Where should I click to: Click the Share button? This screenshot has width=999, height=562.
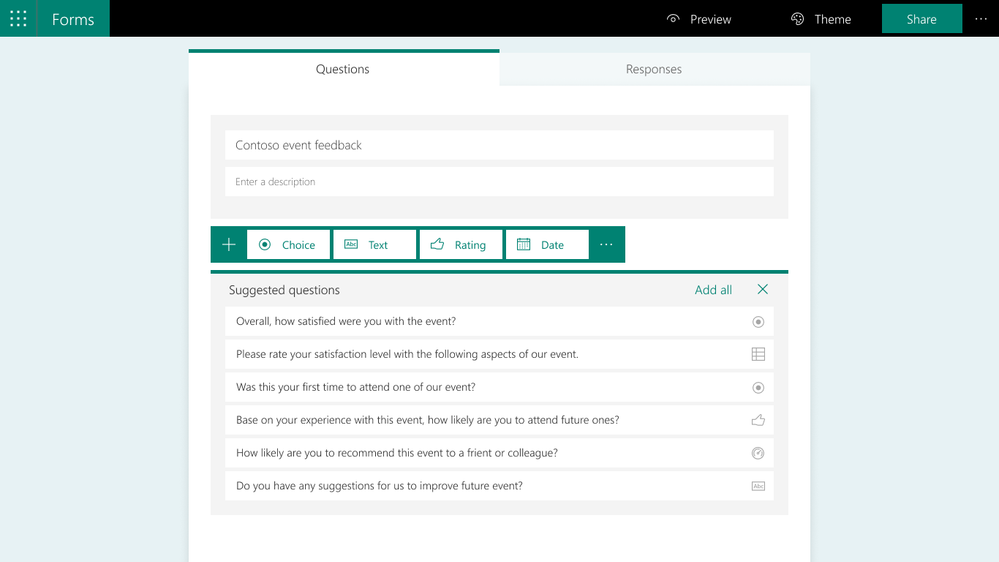point(922,18)
